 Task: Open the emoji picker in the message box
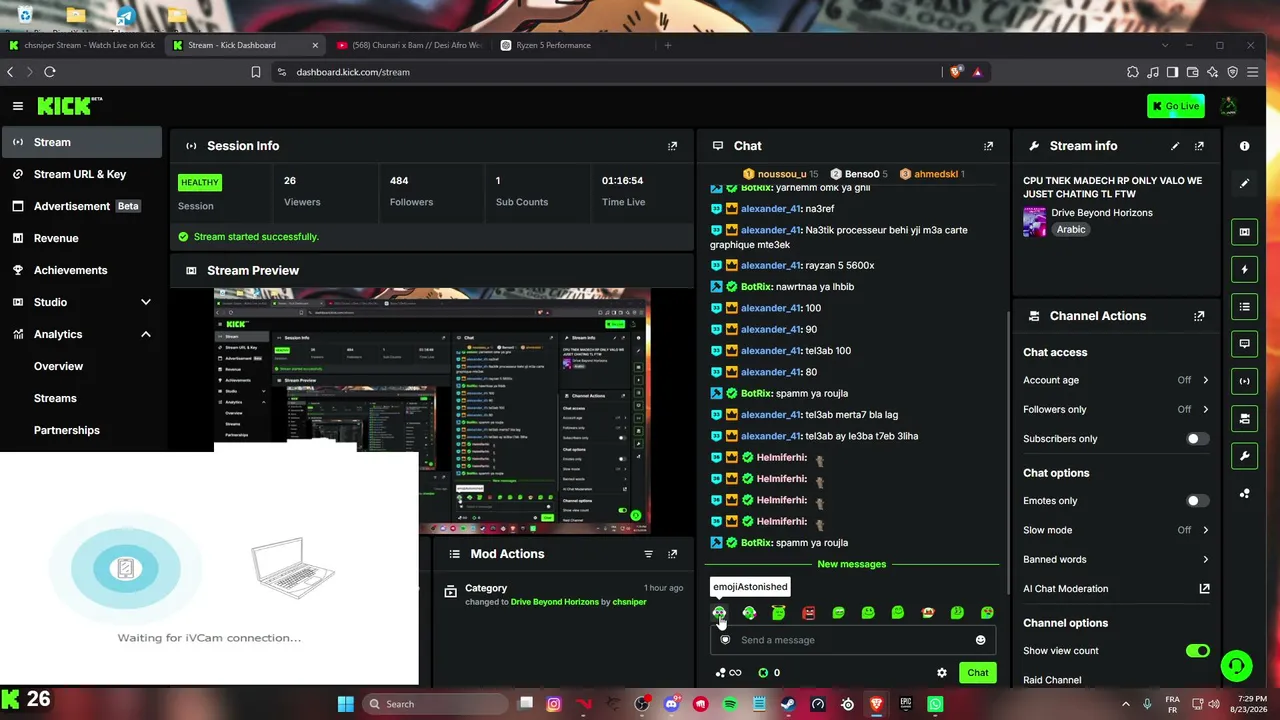(980, 640)
